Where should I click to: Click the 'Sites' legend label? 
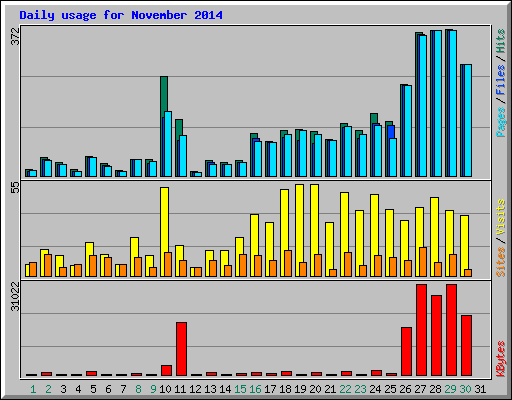tap(501, 262)
